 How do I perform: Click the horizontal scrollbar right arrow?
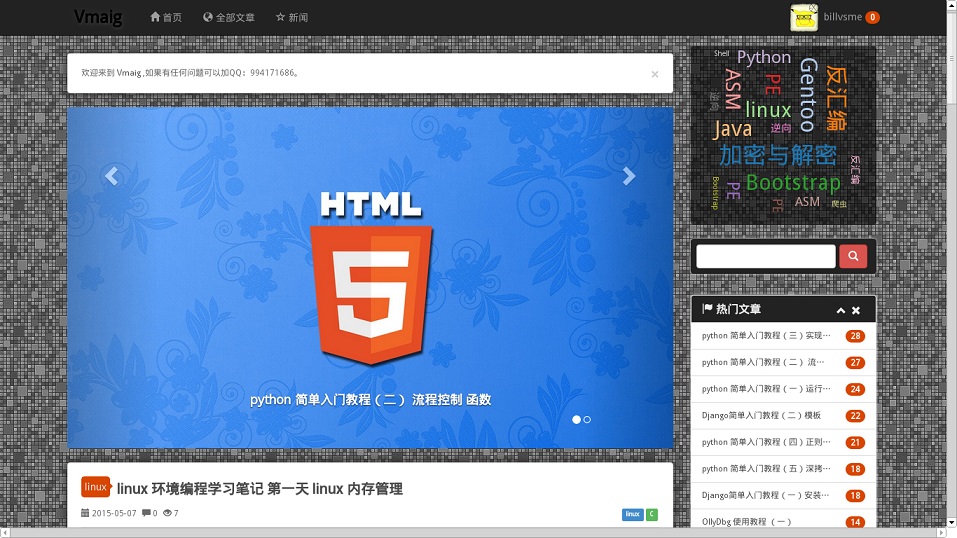click(941, 533)
